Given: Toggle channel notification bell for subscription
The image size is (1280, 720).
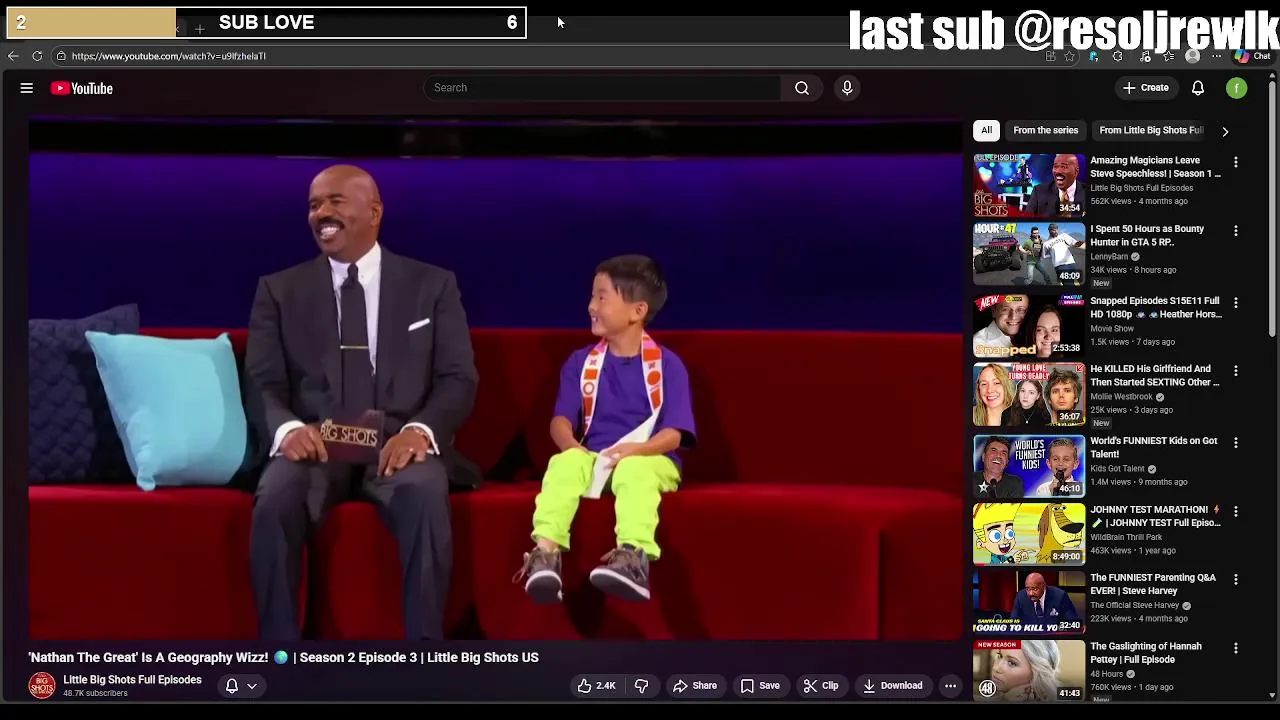Looking at the screenshot, I should click(x=232, y=686).
